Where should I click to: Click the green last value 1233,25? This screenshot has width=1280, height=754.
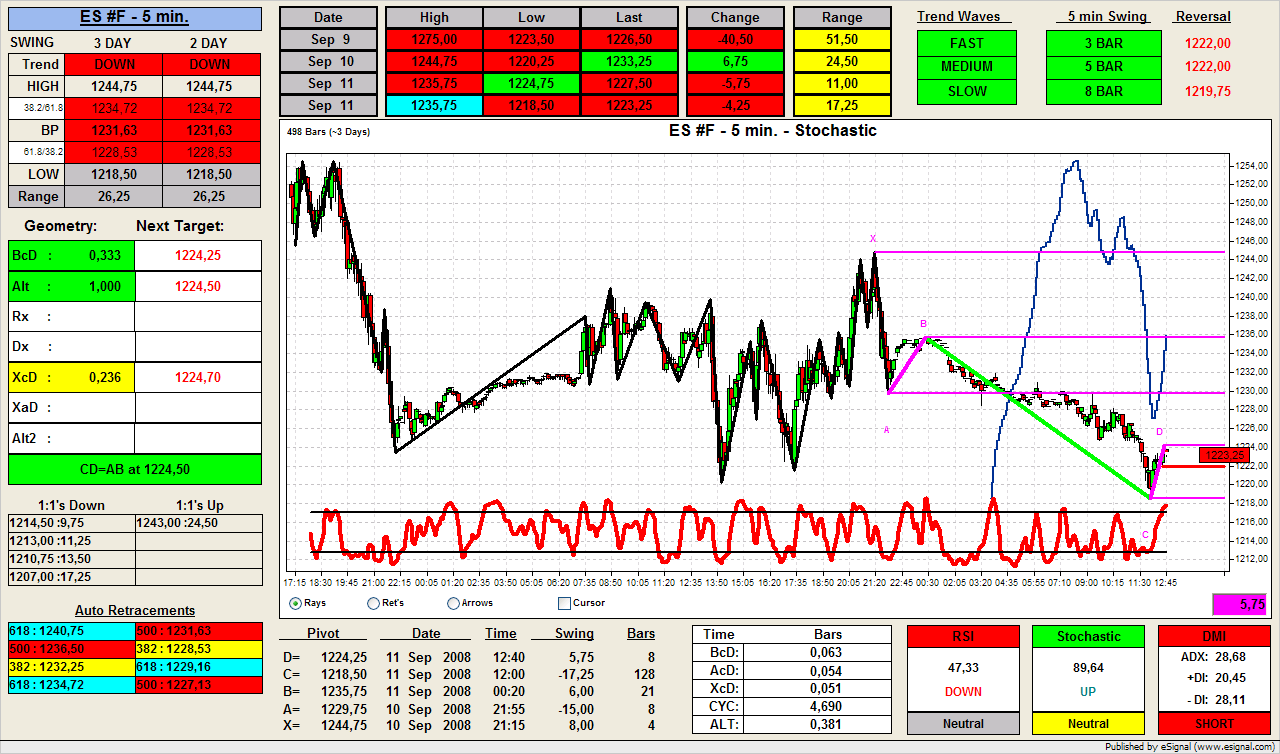pyautogui.click(x=629, y=62)
